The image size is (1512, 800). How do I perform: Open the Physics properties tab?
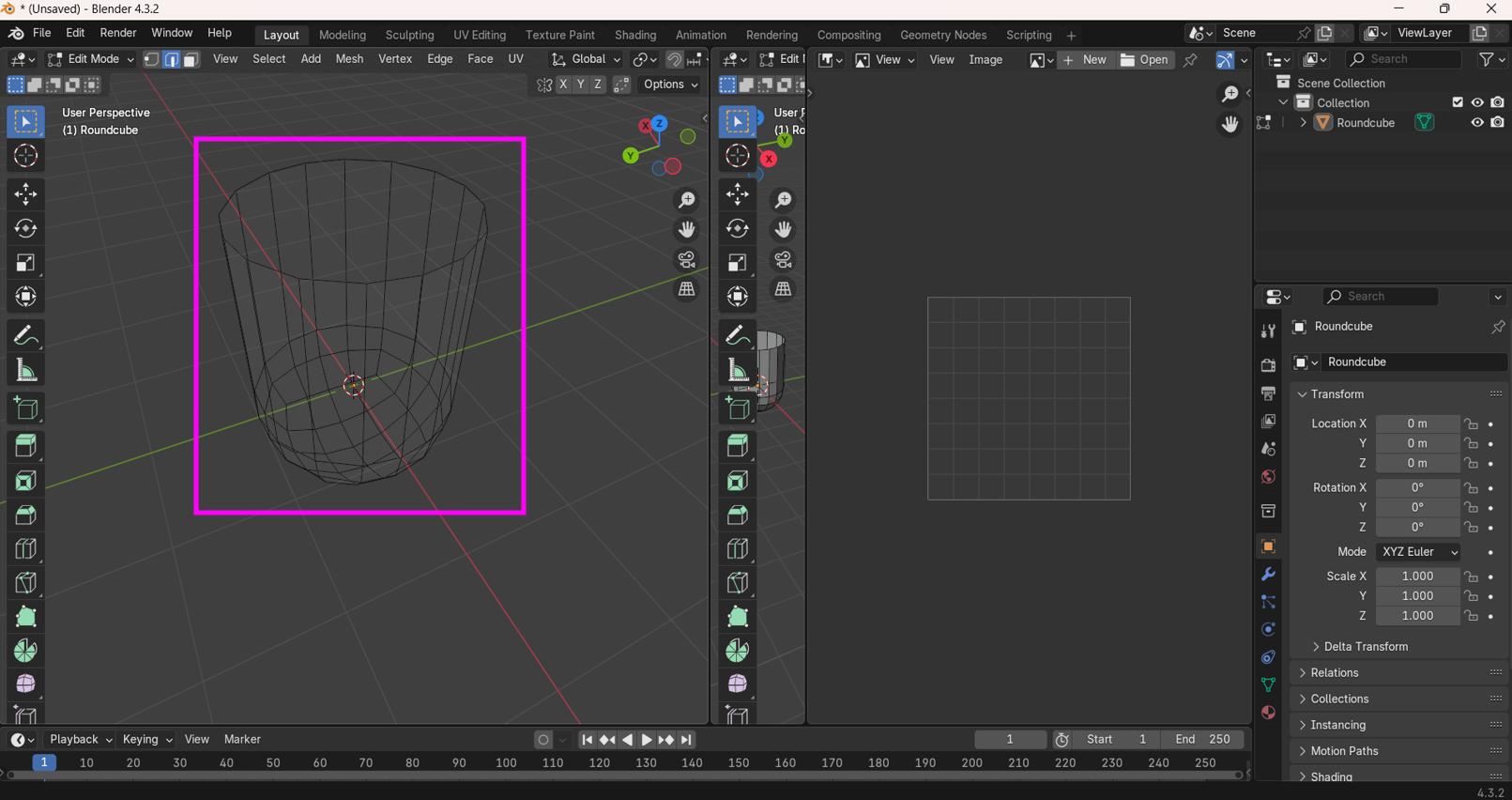coord(1268,629)
